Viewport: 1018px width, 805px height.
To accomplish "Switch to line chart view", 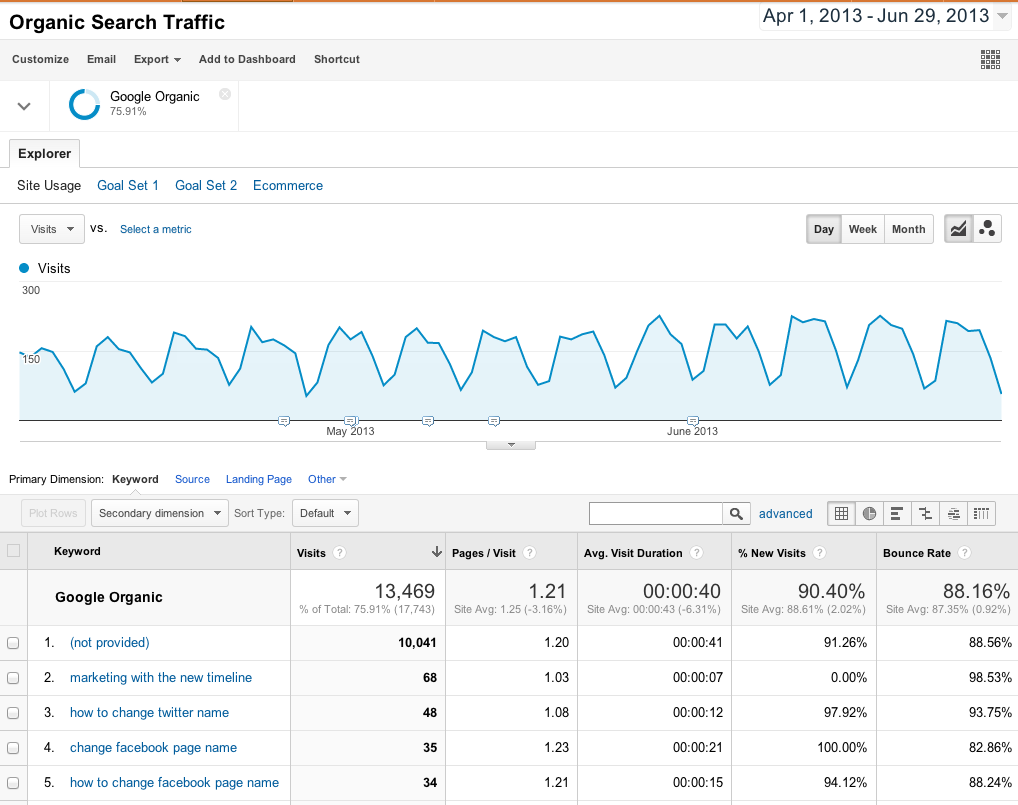I will pos(958,229).
